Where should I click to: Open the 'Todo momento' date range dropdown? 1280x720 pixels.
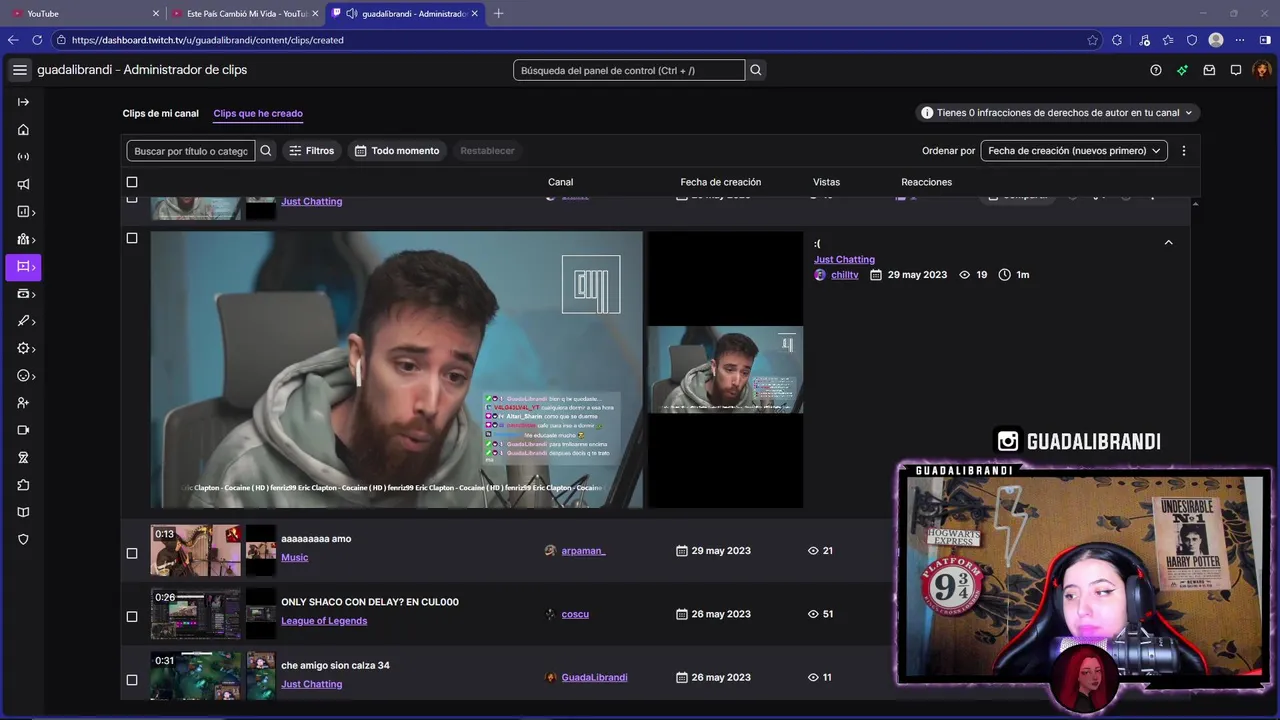pyautogui.click(x=397, y=151)
